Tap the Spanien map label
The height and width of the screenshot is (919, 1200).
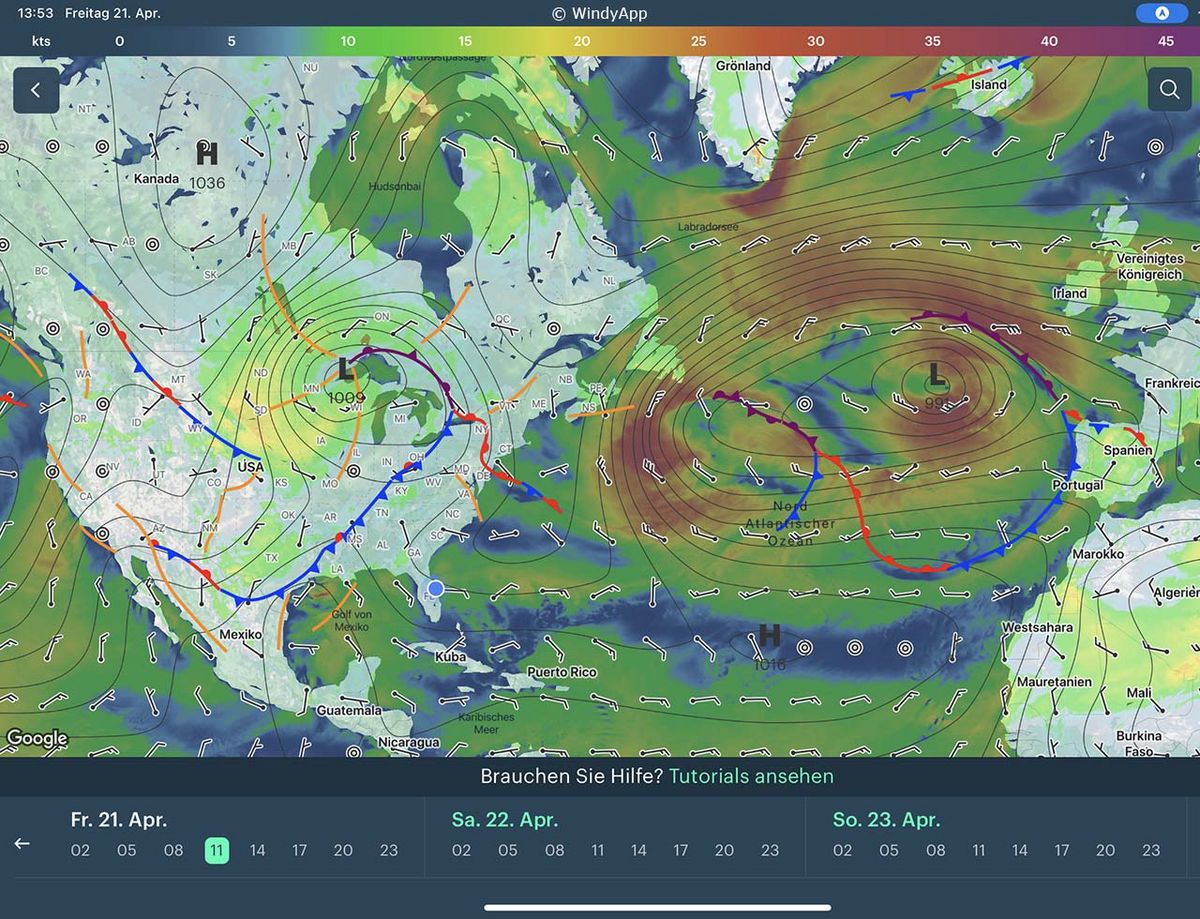tap(1127, 450)
